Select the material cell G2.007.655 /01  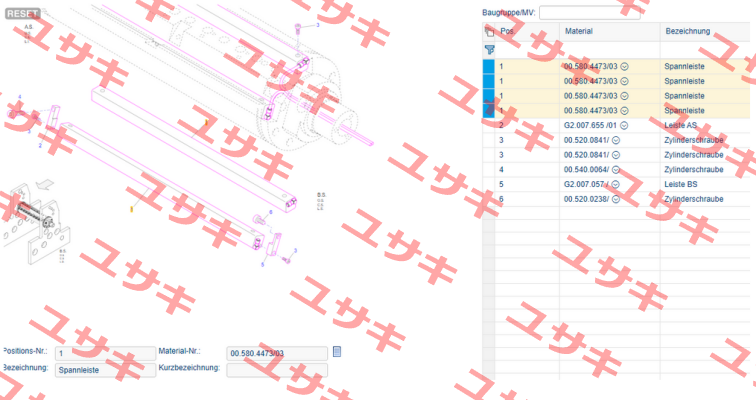tap(609, 125)
